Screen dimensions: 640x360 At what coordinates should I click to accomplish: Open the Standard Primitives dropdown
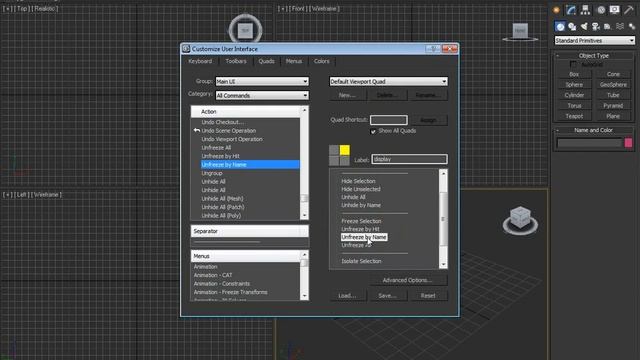(x=594, y=40)
